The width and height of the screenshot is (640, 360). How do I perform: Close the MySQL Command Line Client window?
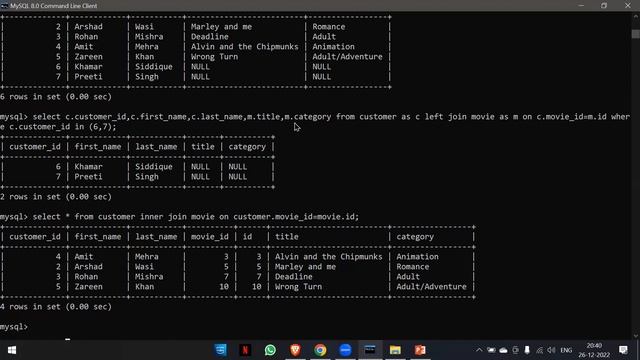628,6
